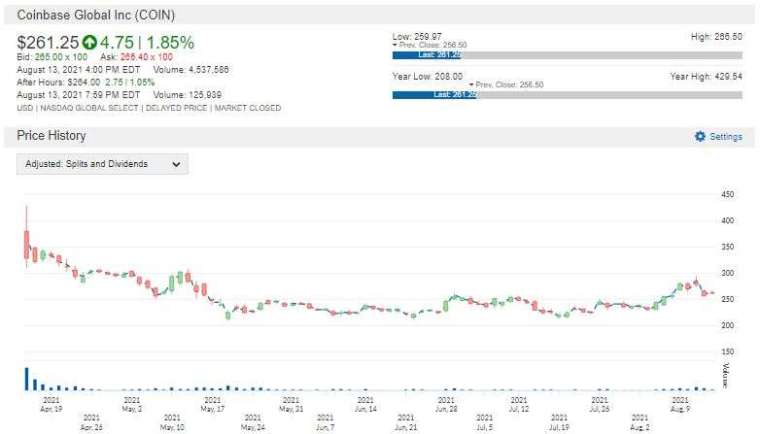760x434 pixels.
Task: Click the 2021 Jun 14 axis date label
Action: [x=365, y=404]
